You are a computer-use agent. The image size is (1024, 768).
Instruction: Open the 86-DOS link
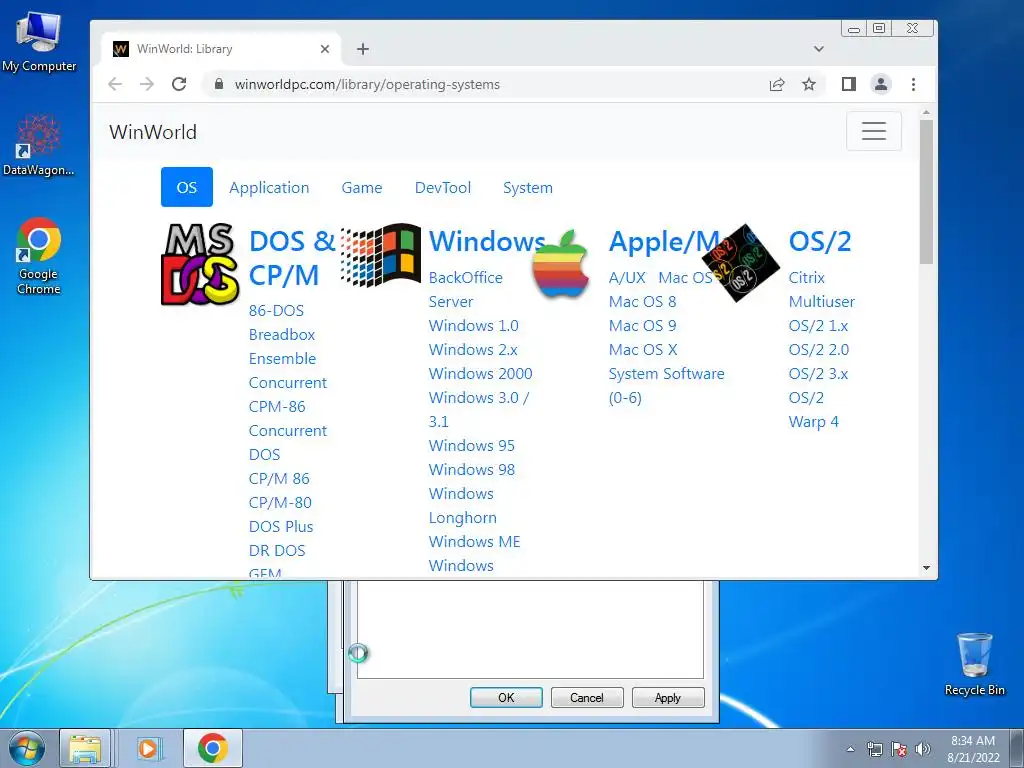pyautogui.click(x=276, y=311)
